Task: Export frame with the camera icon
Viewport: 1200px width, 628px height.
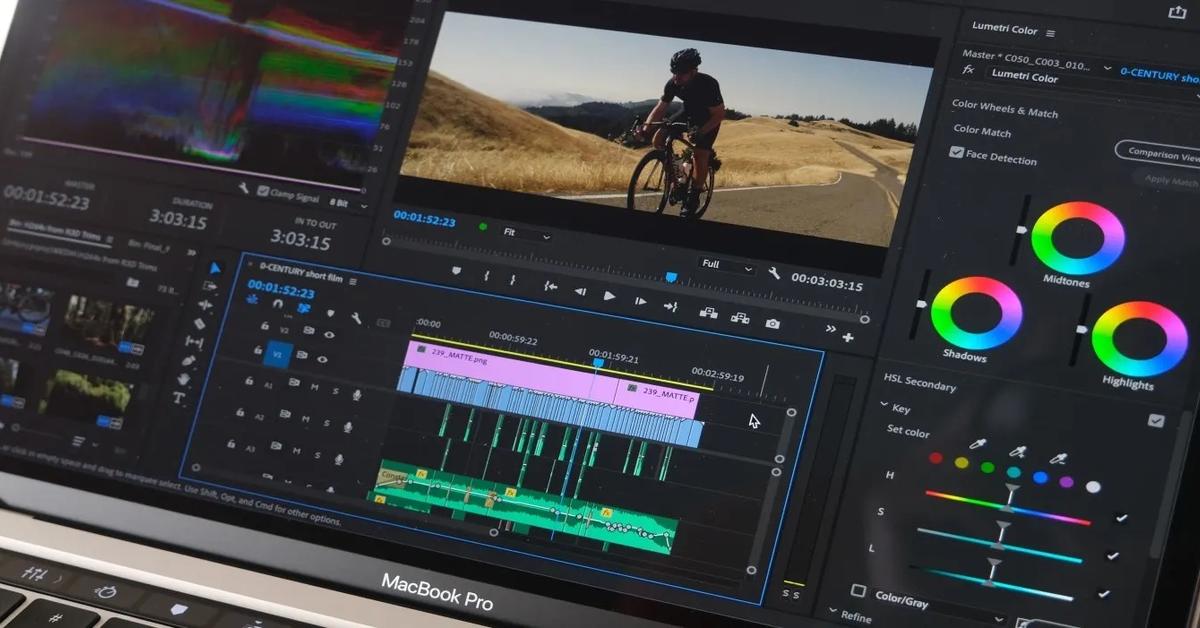Action: click(772, 323)
